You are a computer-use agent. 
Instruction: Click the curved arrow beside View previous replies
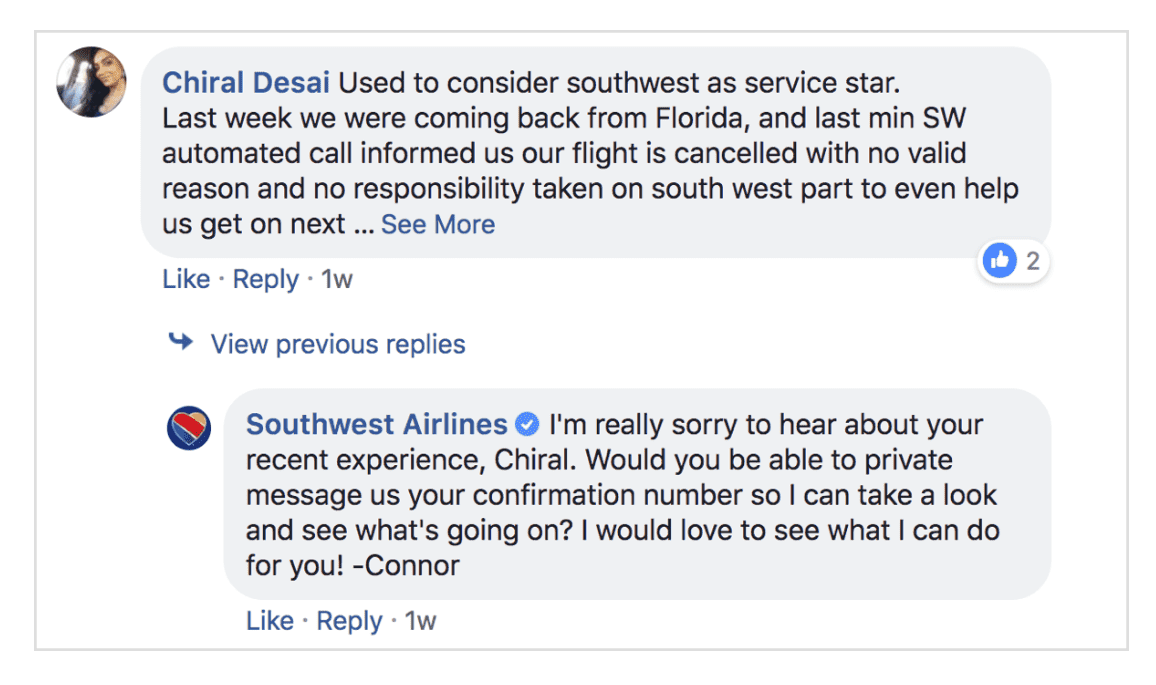(x=181, y=343)
